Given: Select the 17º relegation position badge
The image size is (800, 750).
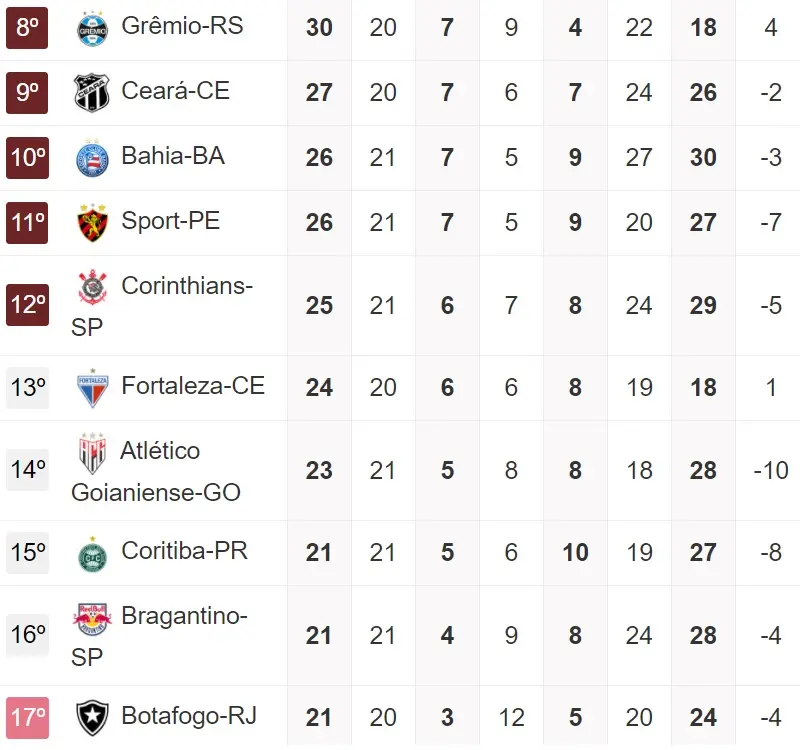Looking at the screenshot, I should tap(27, 717).
